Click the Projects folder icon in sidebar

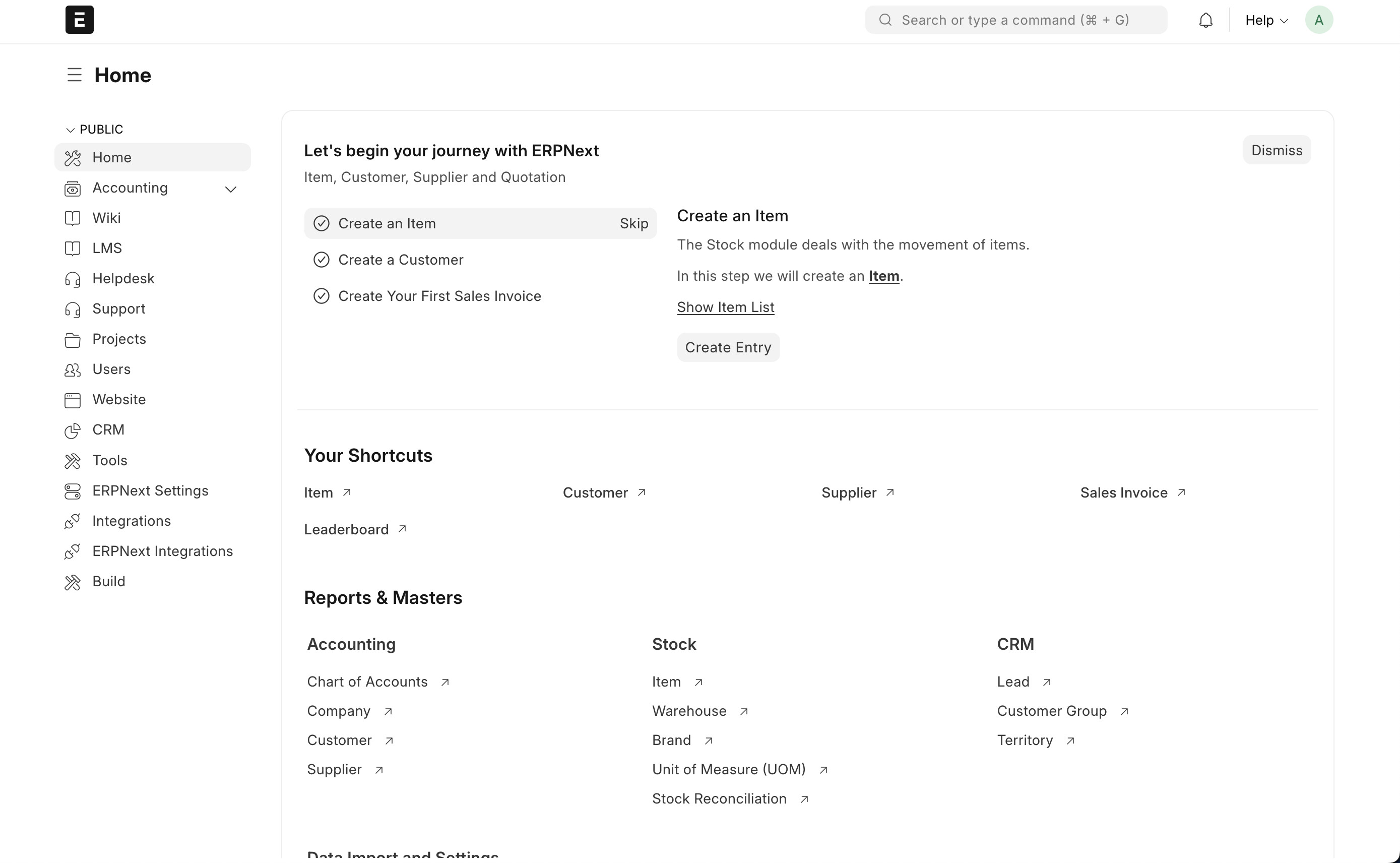(73, 340)
